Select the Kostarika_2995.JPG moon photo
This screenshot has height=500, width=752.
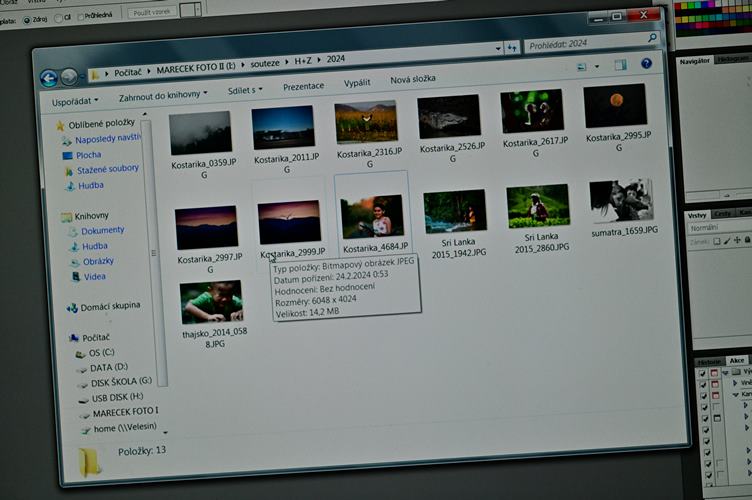(x=615, y=105)
